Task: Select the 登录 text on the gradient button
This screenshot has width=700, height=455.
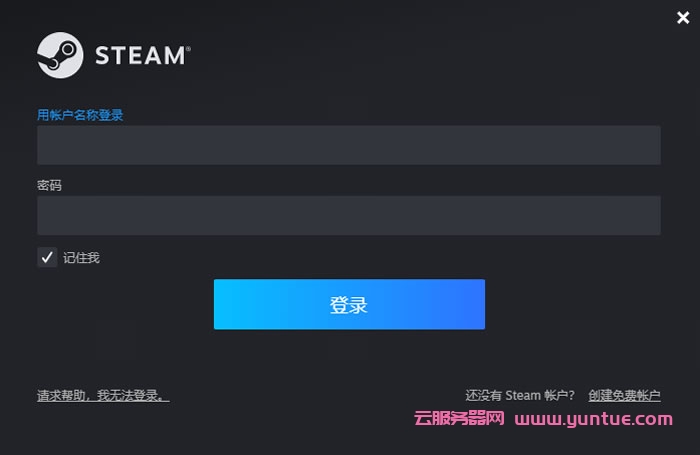Action: 349,305
